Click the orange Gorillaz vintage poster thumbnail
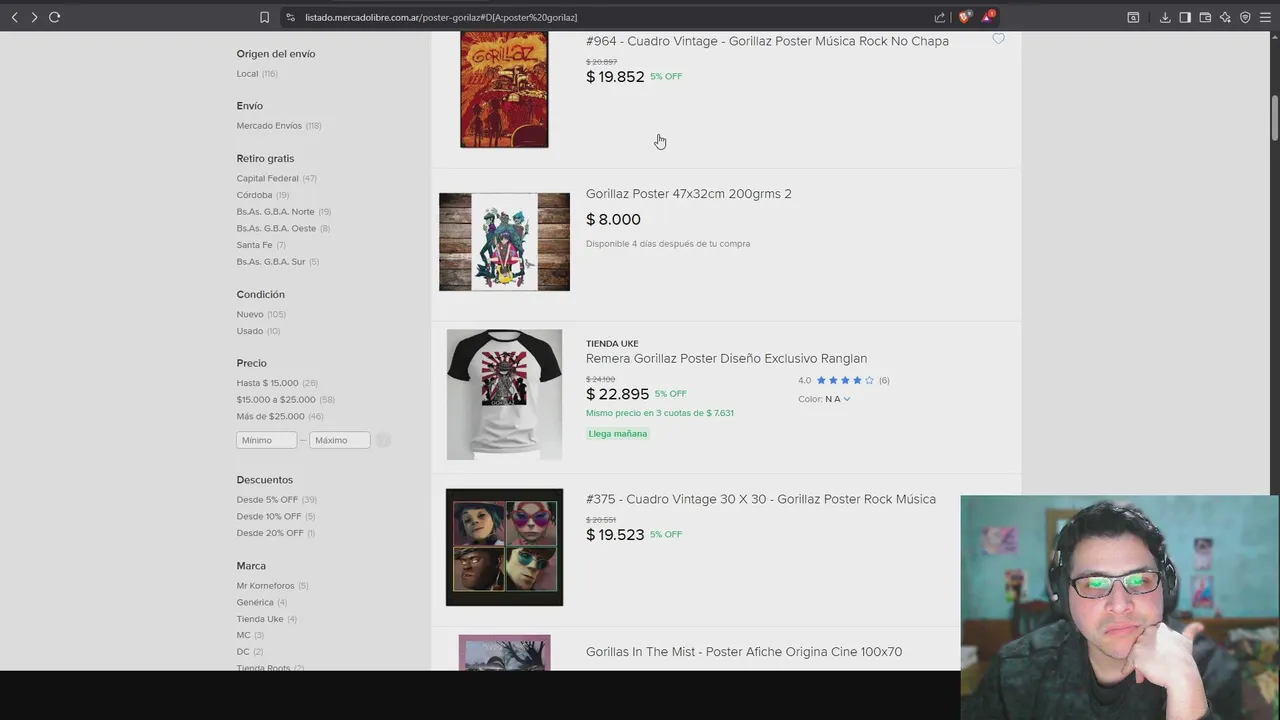 504,89
